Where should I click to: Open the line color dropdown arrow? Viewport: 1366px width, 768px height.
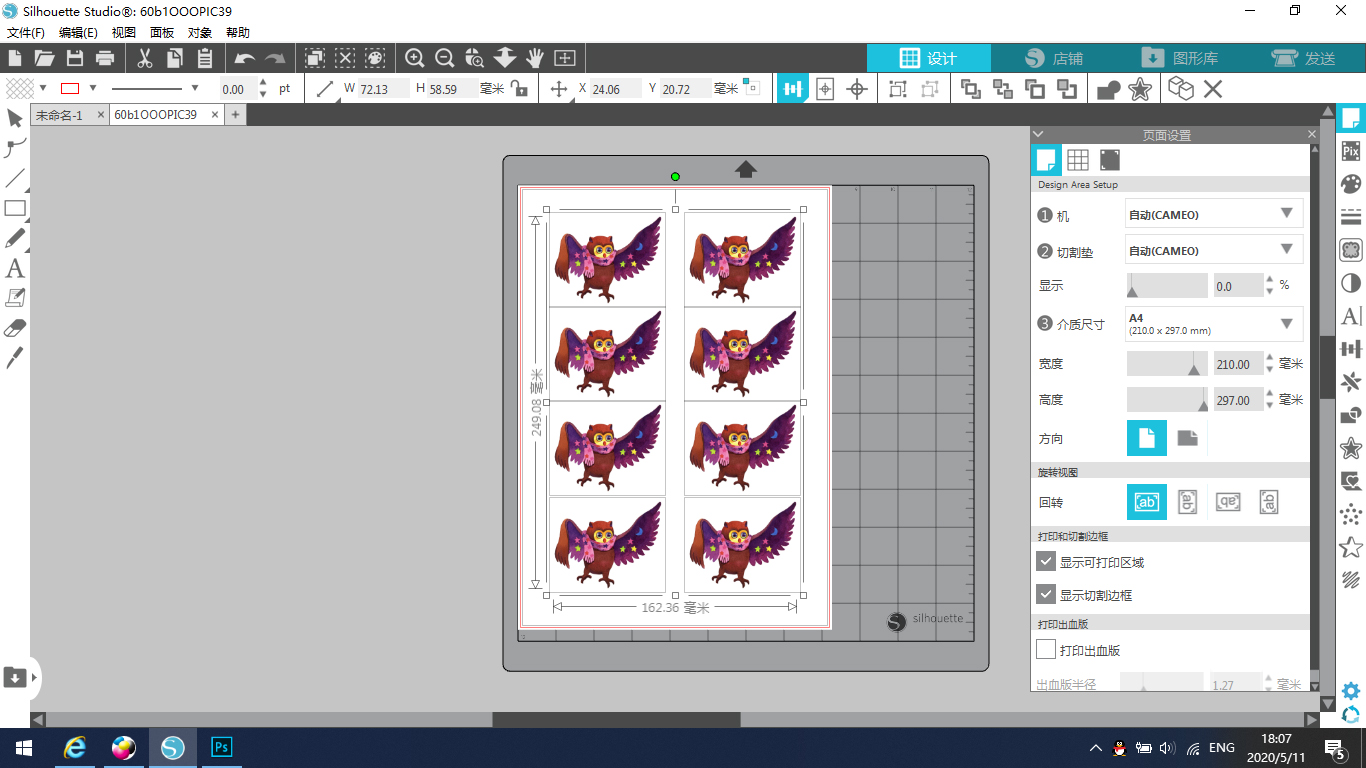[93, 88]
